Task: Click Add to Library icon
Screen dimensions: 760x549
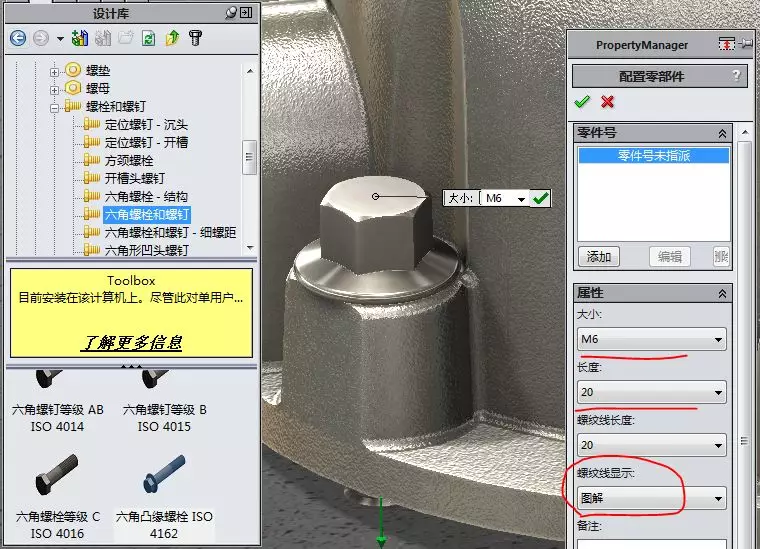Action: (x=79, y=38)
